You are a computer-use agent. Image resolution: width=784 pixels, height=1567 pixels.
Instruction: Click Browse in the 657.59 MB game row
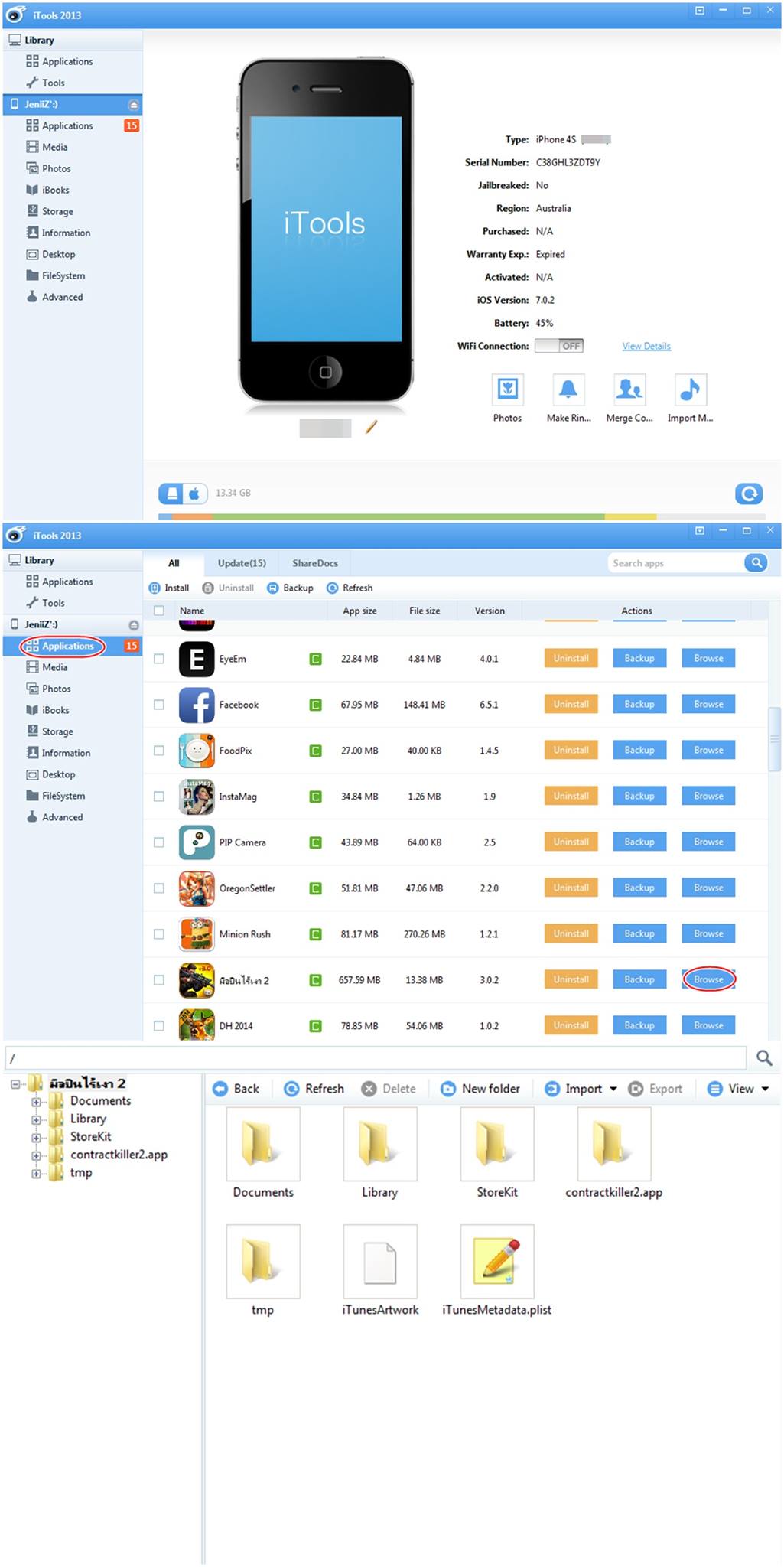click(708, 979)
